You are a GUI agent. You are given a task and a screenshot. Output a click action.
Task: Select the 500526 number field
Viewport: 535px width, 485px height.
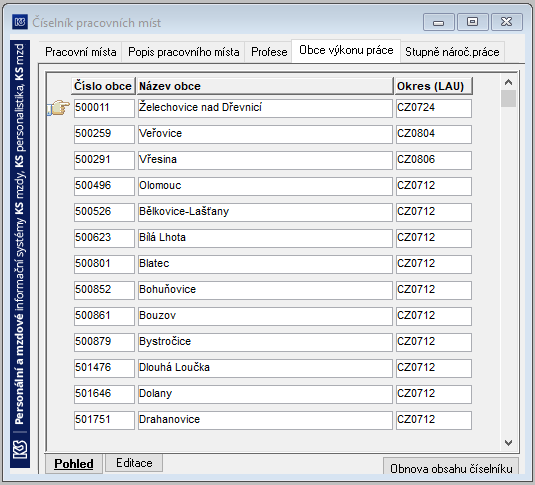104,212
